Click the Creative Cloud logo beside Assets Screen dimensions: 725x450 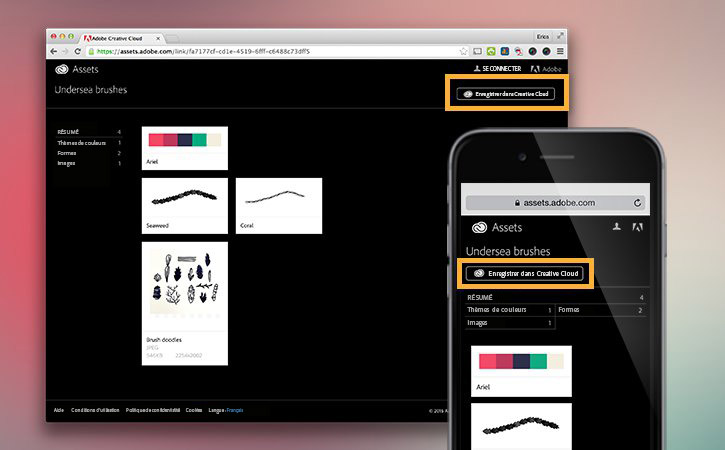(61, 69)
